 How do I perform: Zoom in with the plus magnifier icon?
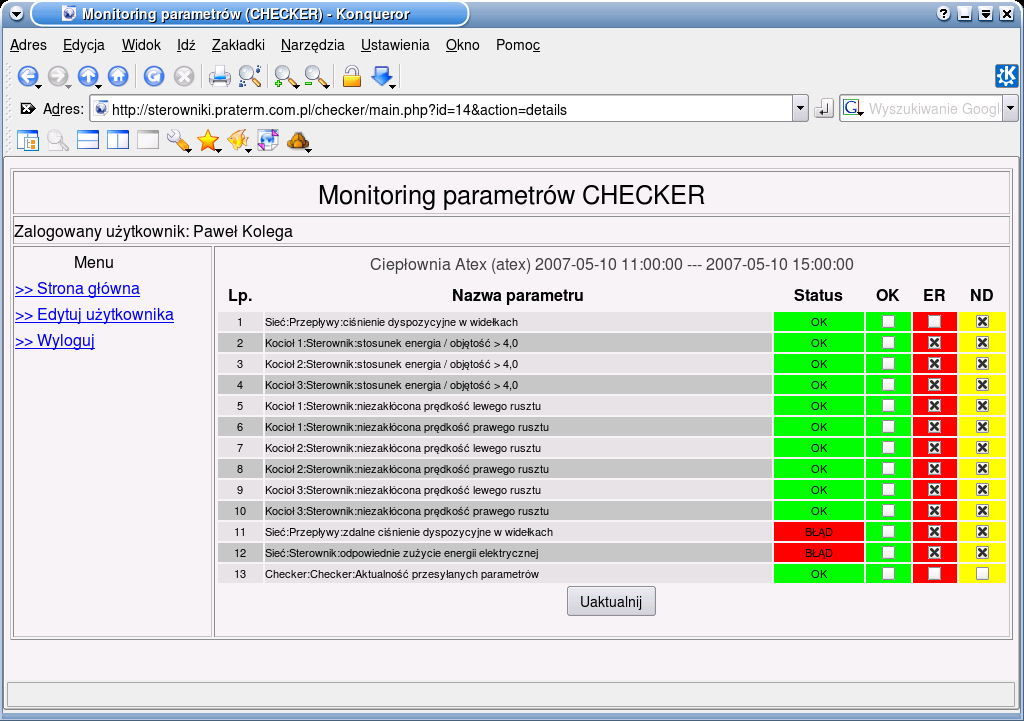tap(286, 77)
